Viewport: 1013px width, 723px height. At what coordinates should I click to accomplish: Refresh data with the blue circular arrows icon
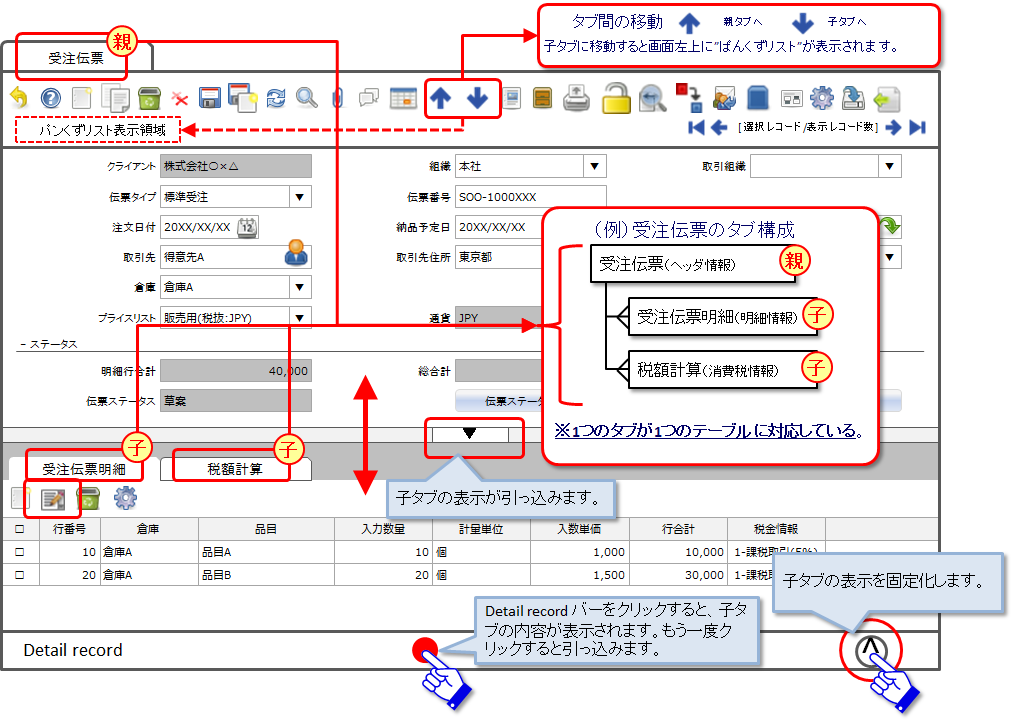tap(276, 98)
